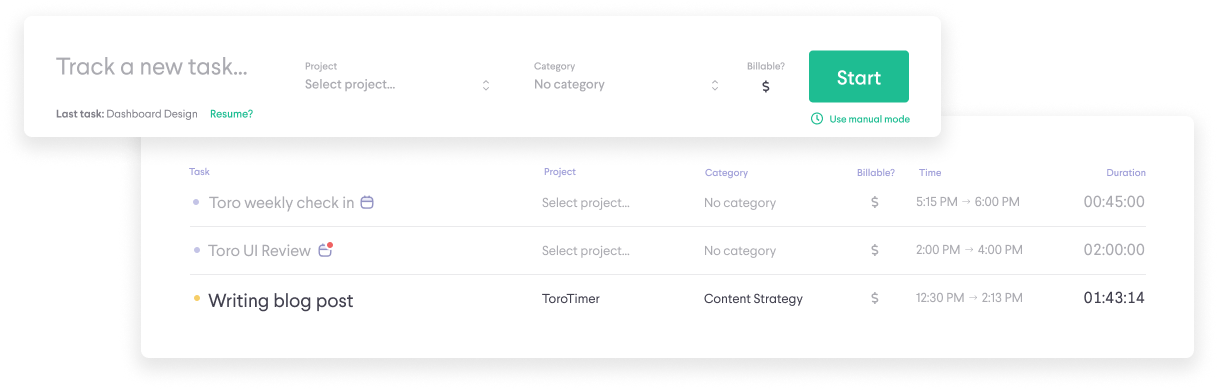This screenshot has height=390, width=1218.
Task: Open Select project for Toro weekly check in
Action: tap(586, 203)
